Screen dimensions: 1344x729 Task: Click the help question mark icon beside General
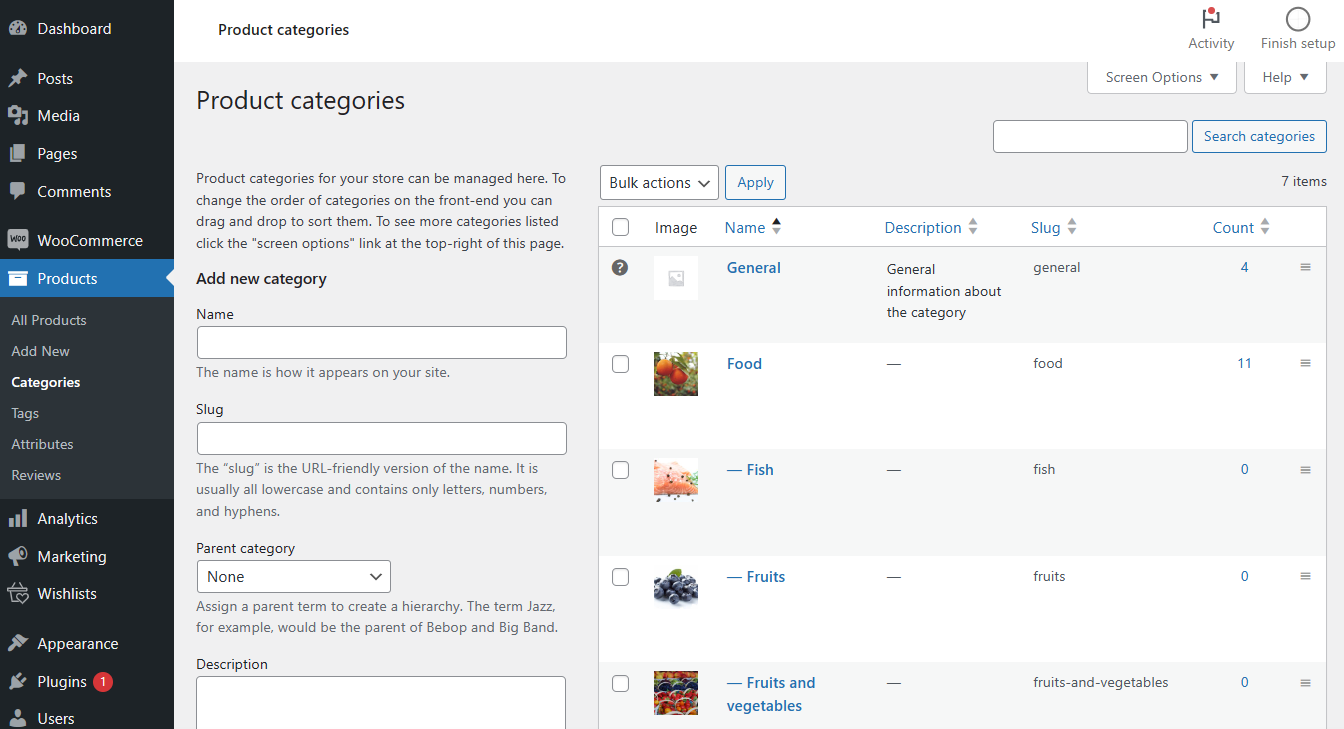620,267
